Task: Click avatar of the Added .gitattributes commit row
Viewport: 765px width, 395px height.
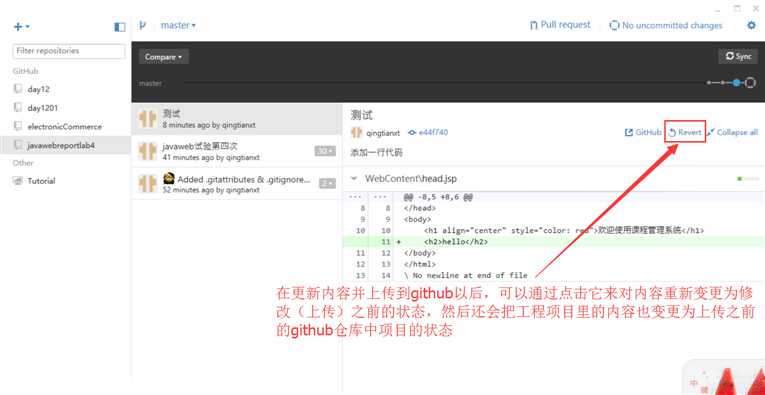Action: [147, 184]
